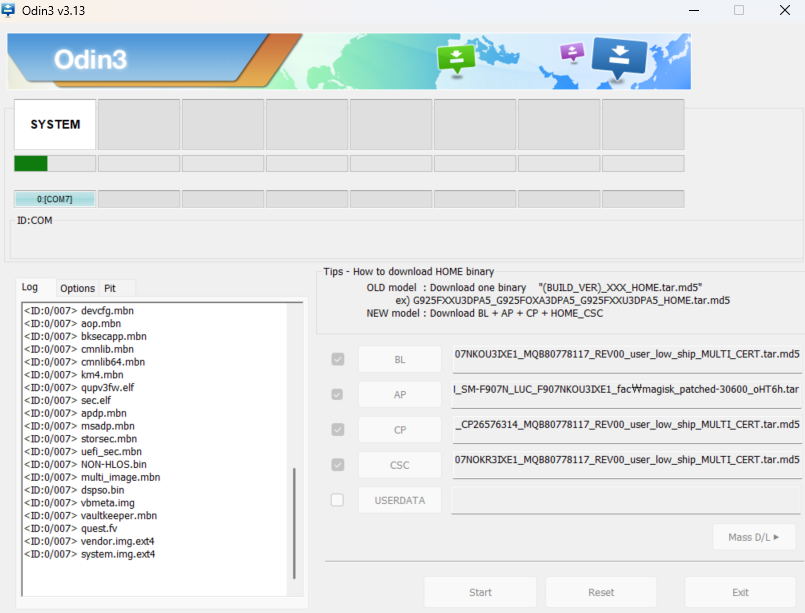The image size is (805, 613).
Task: Click the Start button
Action: click(480, 592)
